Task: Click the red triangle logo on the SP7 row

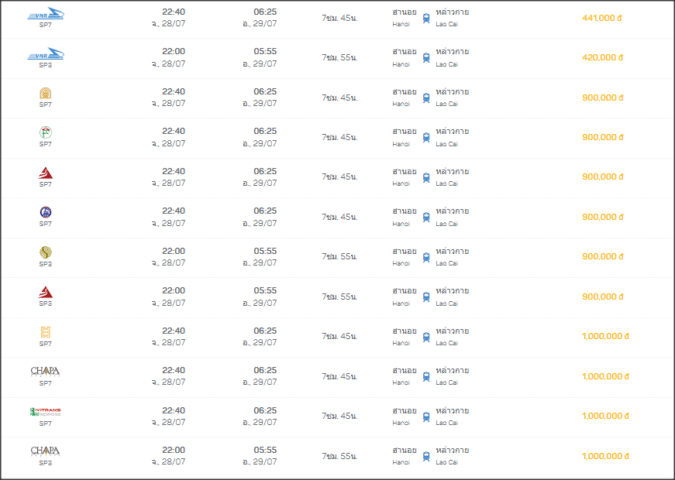Action: tap(45, 172)
